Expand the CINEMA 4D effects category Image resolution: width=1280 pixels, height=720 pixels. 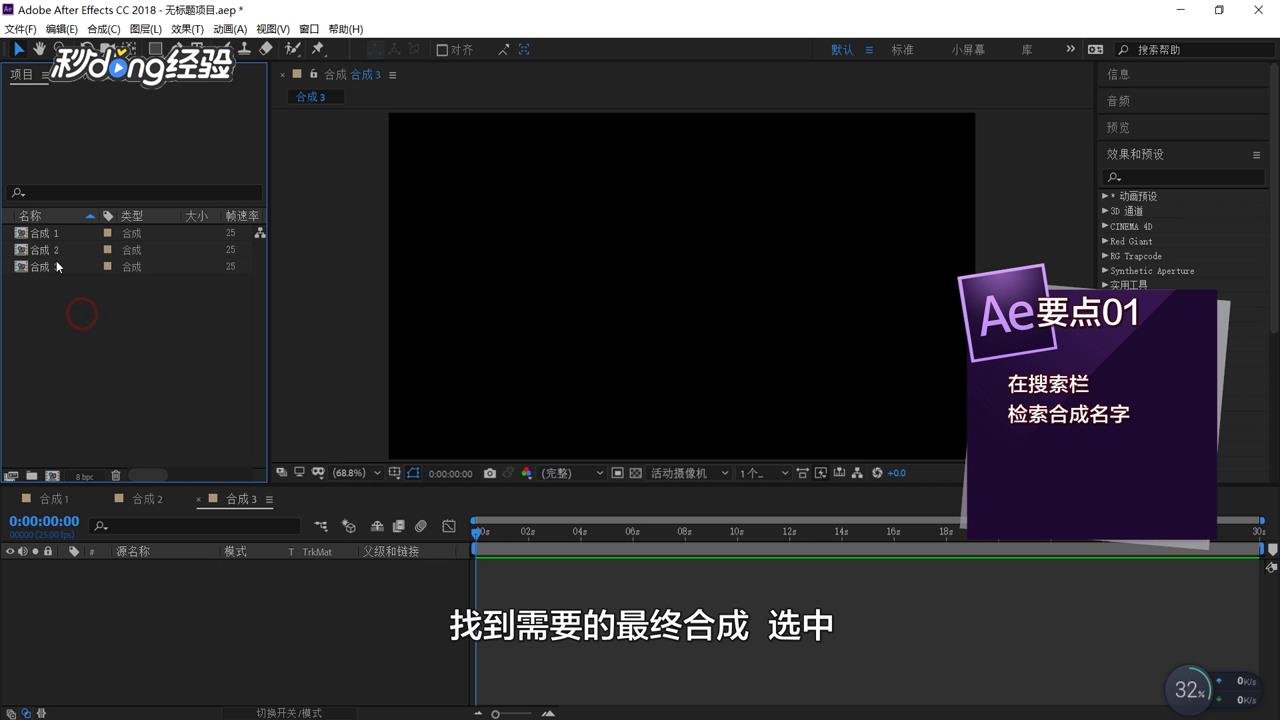[x=1105, y=226]
